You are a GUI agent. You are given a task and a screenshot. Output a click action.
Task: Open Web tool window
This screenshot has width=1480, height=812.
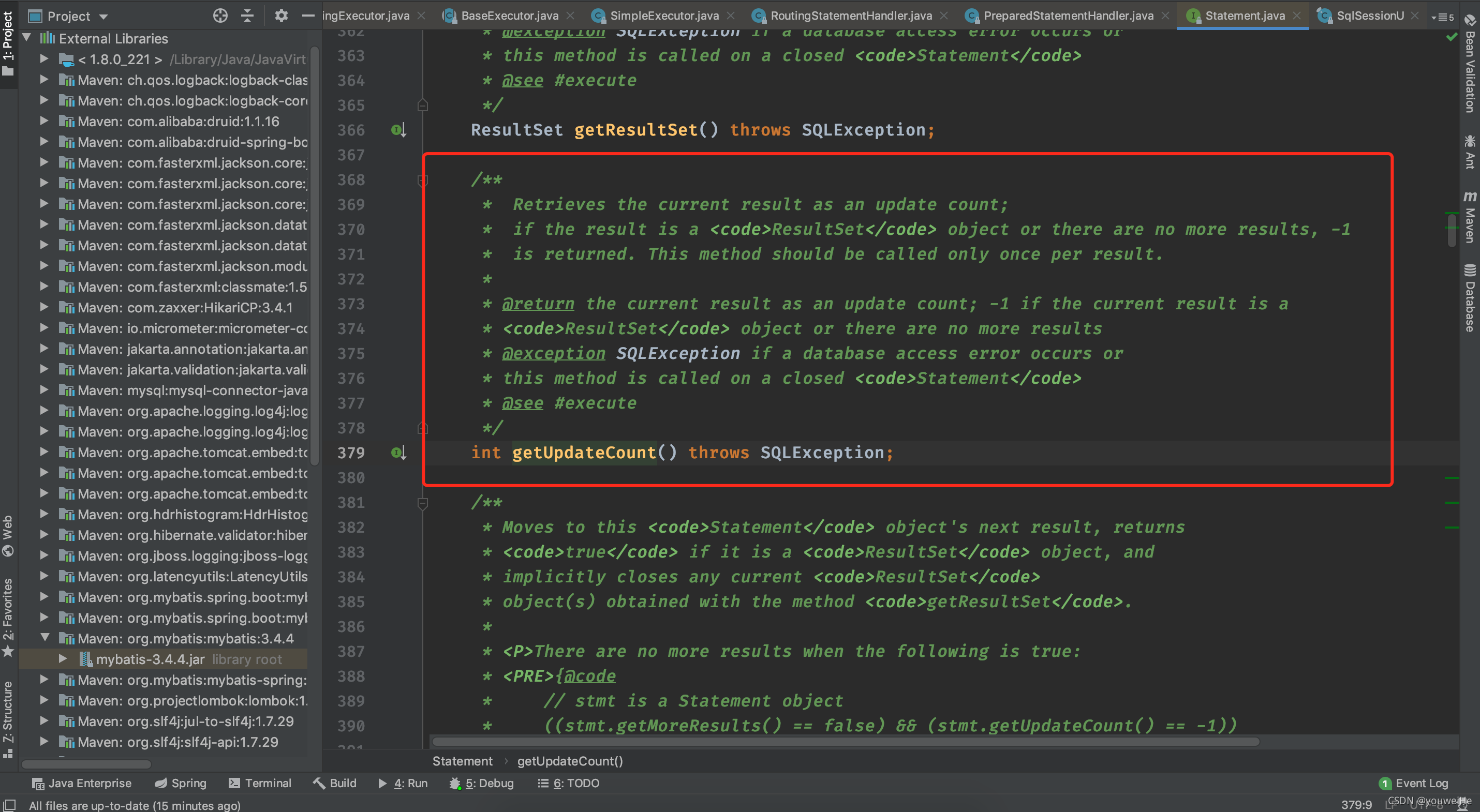pyautogui.click(x=8, y=535)
